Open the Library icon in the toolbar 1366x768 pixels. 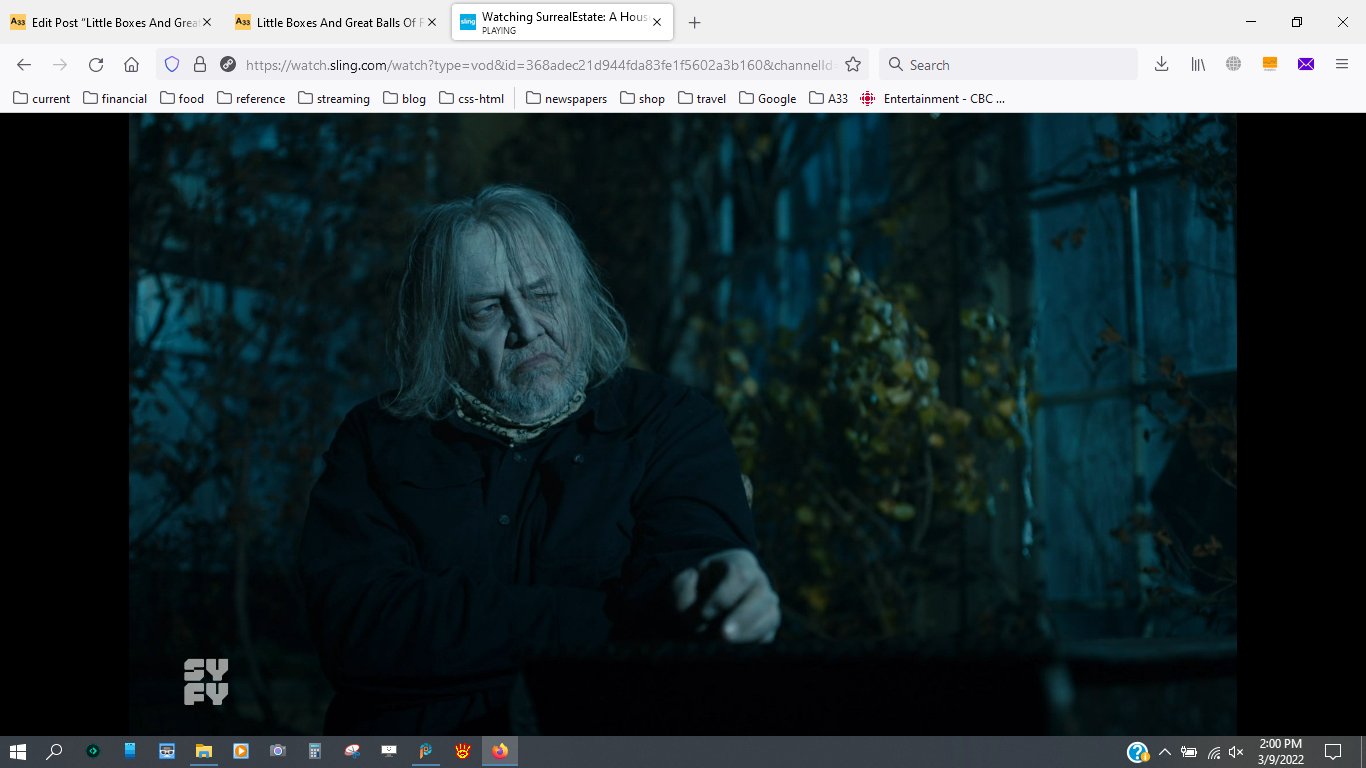pyautogui.click(x=1197, y=65)
